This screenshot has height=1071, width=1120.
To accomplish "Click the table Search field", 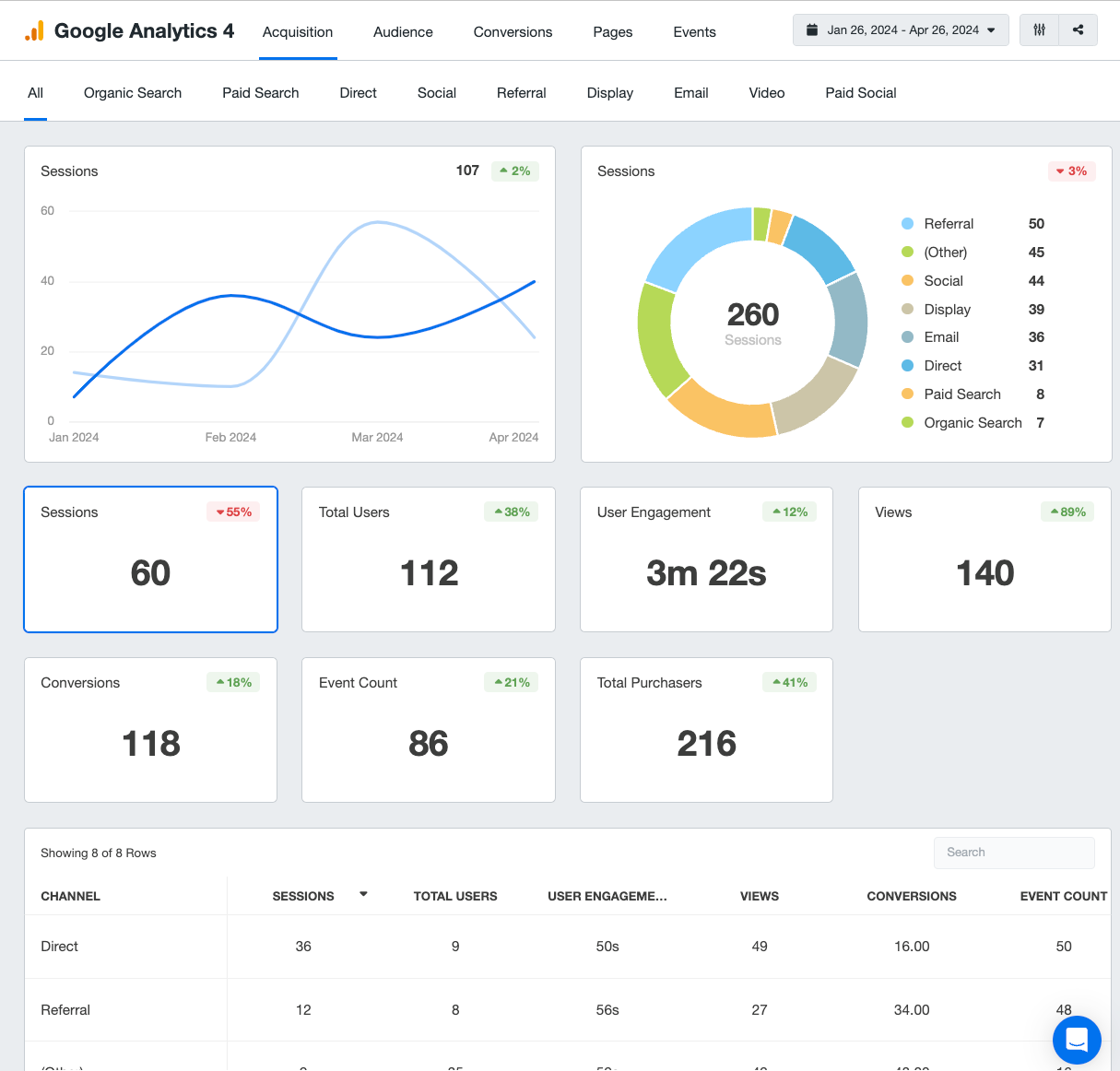I will coord(1014,852).
